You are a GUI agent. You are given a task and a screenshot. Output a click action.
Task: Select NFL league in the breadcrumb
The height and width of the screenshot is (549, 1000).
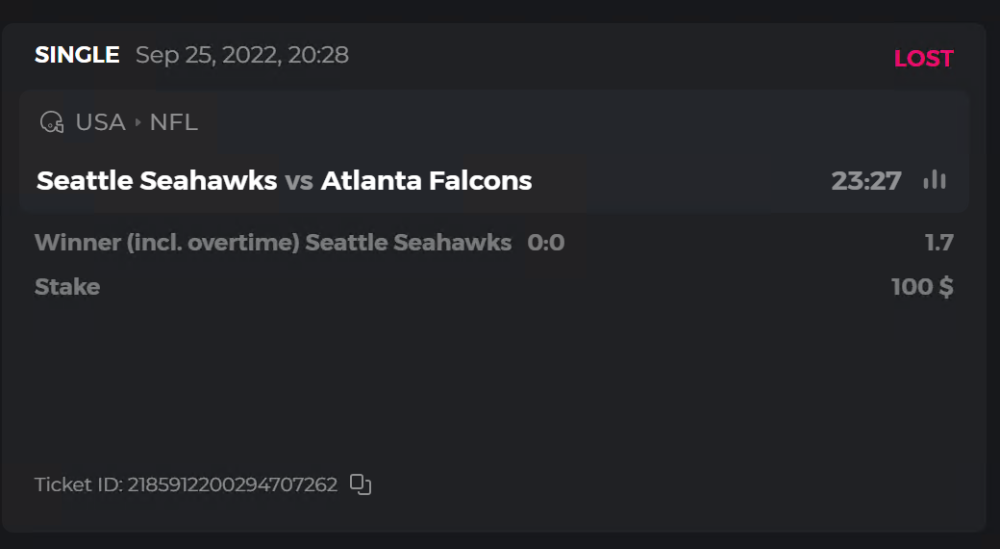[174, 123]
